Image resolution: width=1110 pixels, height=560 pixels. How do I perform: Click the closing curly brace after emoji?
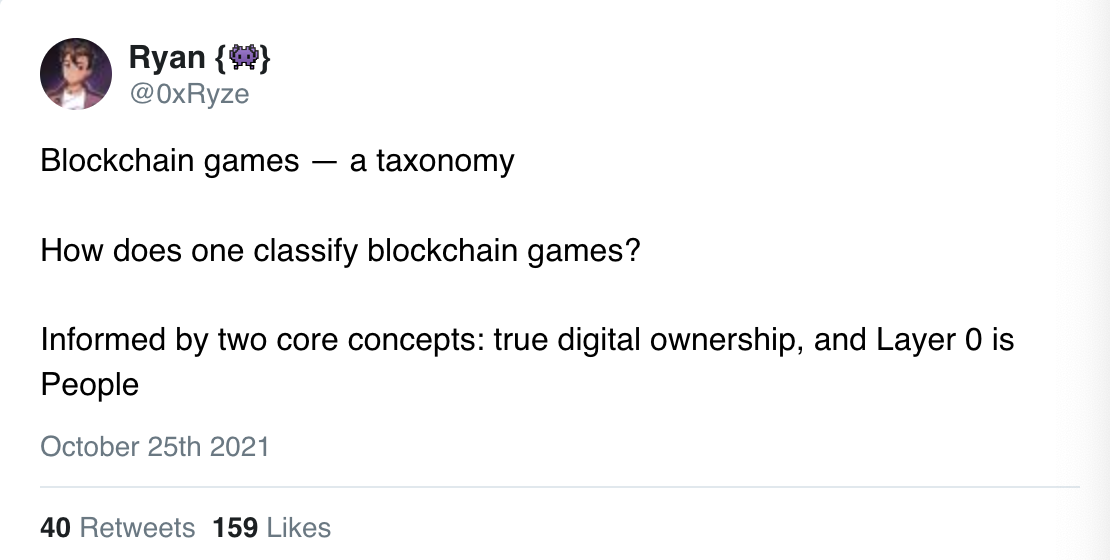pyautogui.click(x=265, y=59)
